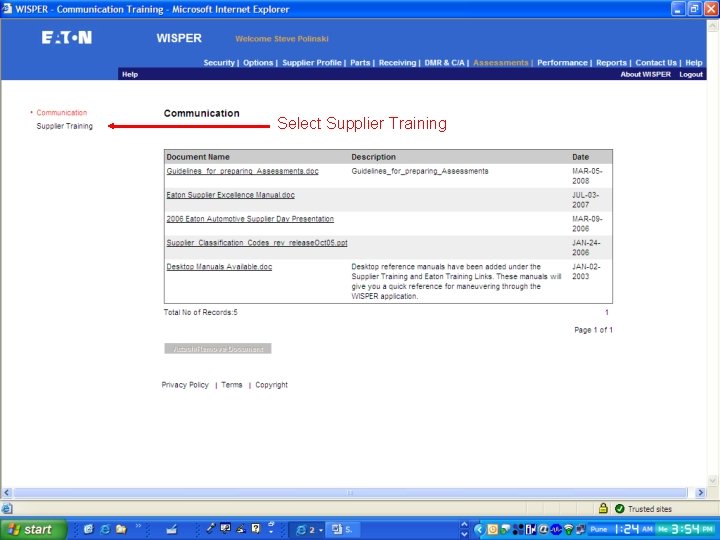720x540 pixels.
Task: Click the network computers tray icon
Action: tap(580, 529)
